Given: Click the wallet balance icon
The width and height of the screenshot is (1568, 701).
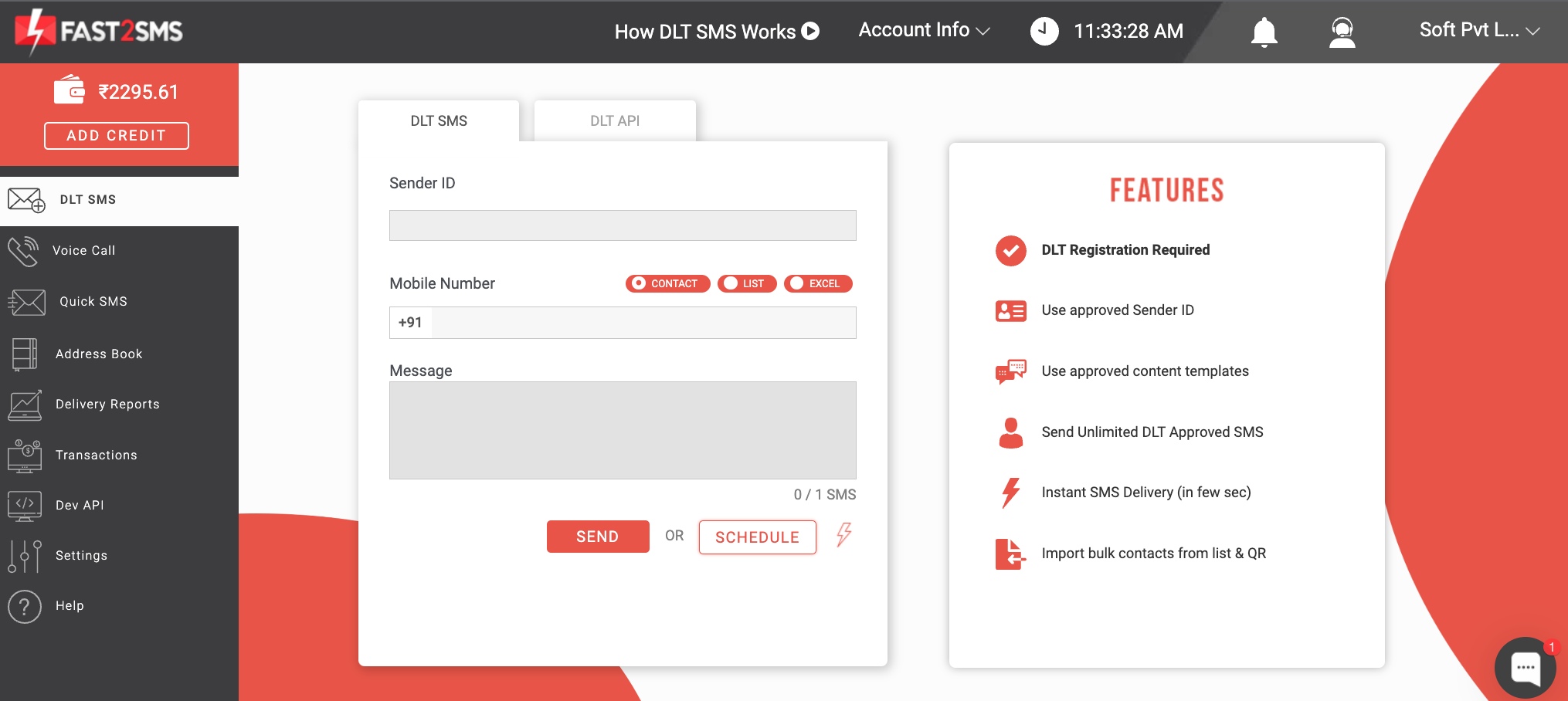Looking at the screenshot, I should (70, 90).
